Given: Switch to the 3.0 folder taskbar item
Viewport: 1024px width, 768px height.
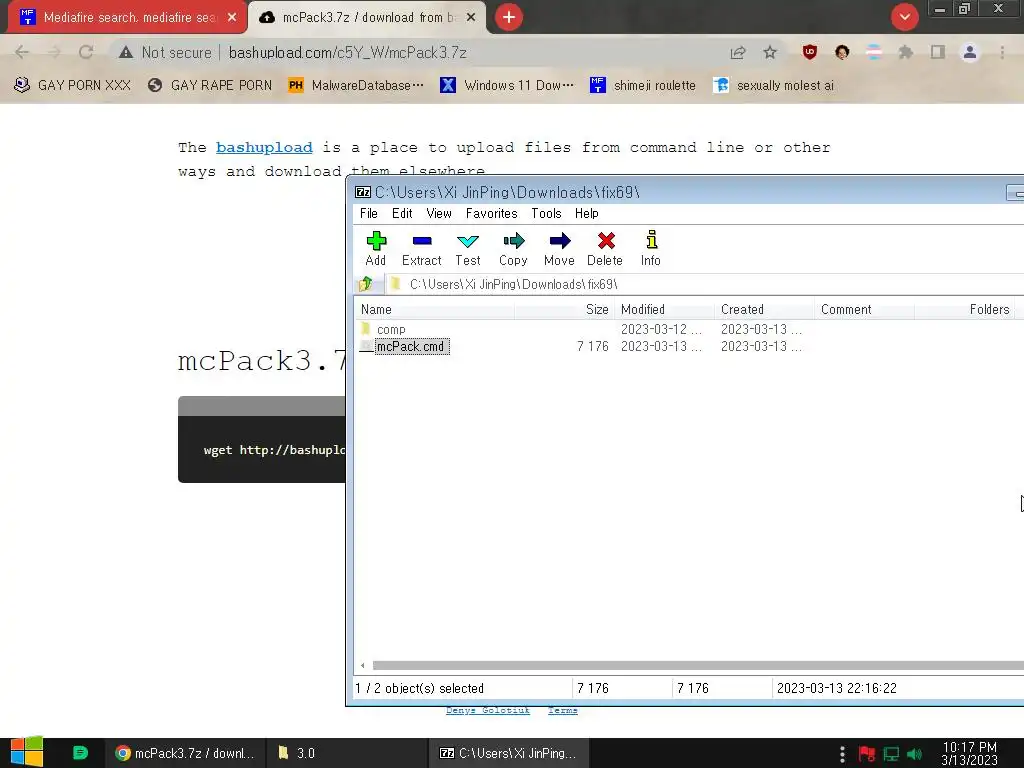Looking at the screenshot, I should point(346,753).
